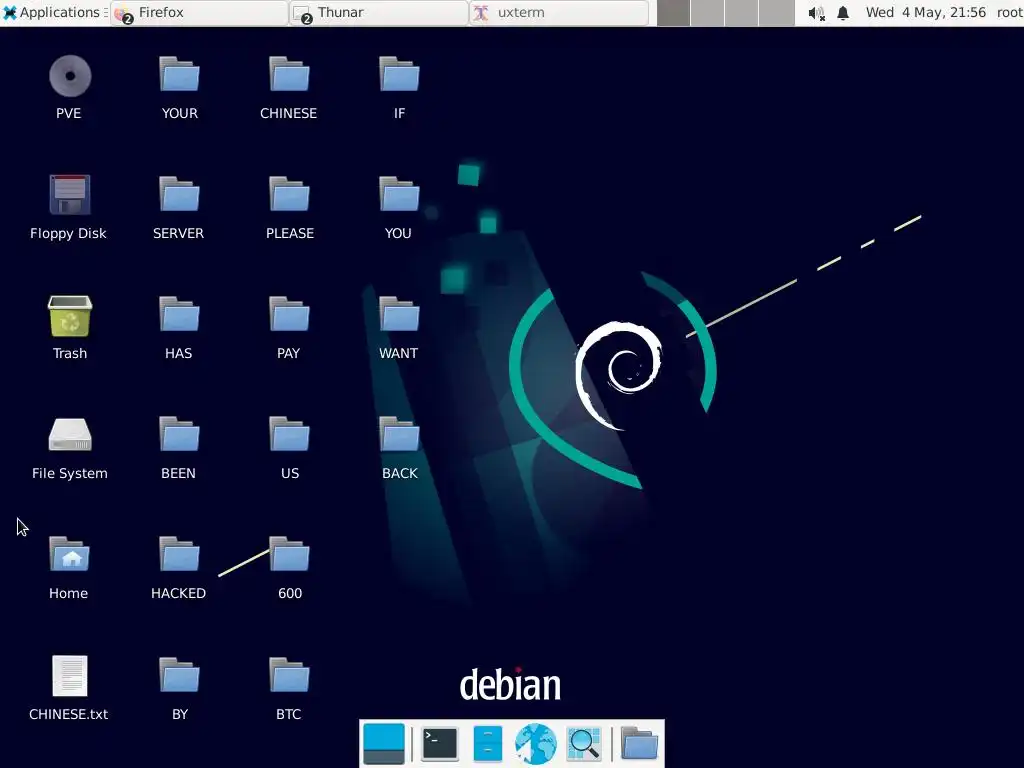The image size is (1024, 768).
Task: Launch terminal emulator from the dock
Action: [x=440, y=744]
